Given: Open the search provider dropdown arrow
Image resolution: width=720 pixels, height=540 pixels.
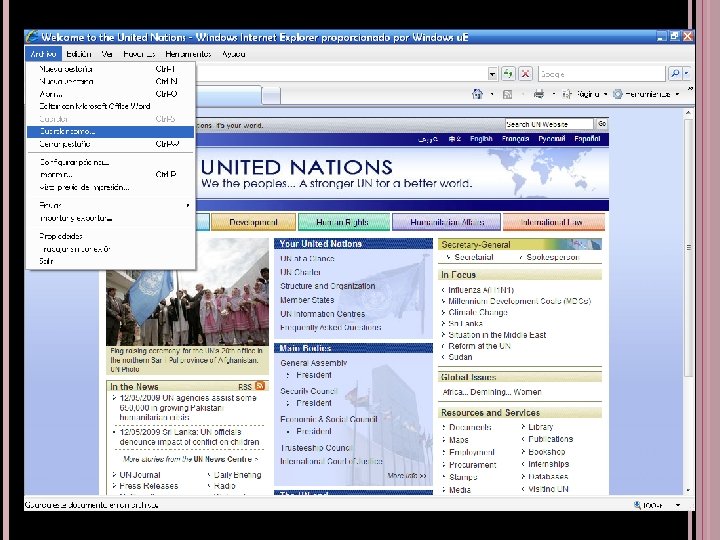Looking at the screenshot, I should click(686, 73).
